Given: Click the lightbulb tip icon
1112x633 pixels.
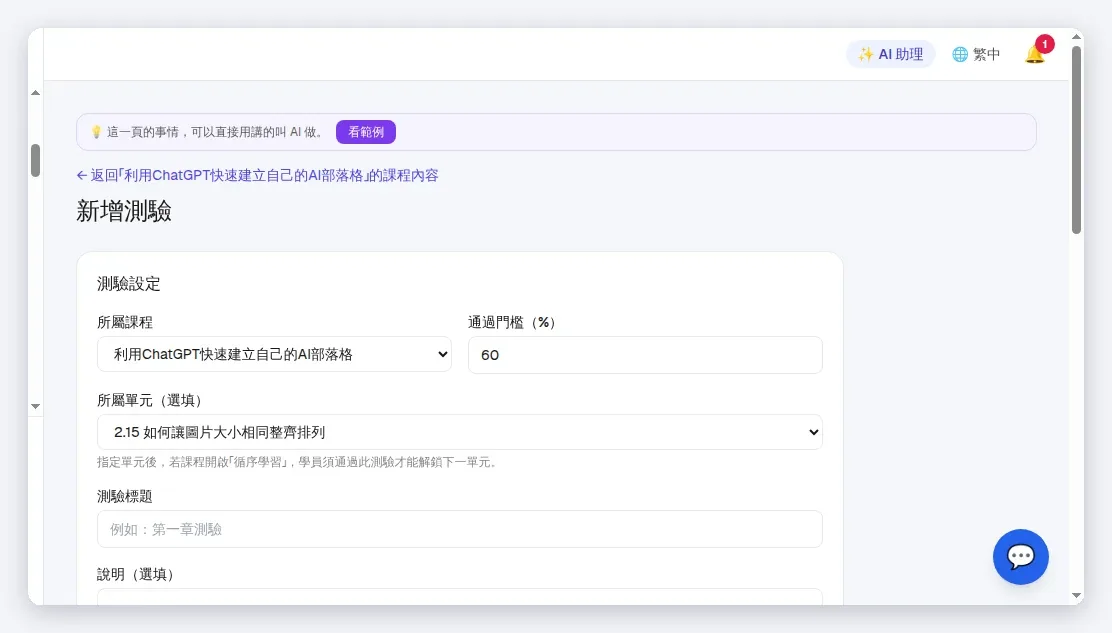Looking at the screenshot, I should pyautogui.click(x=96, y=132).
